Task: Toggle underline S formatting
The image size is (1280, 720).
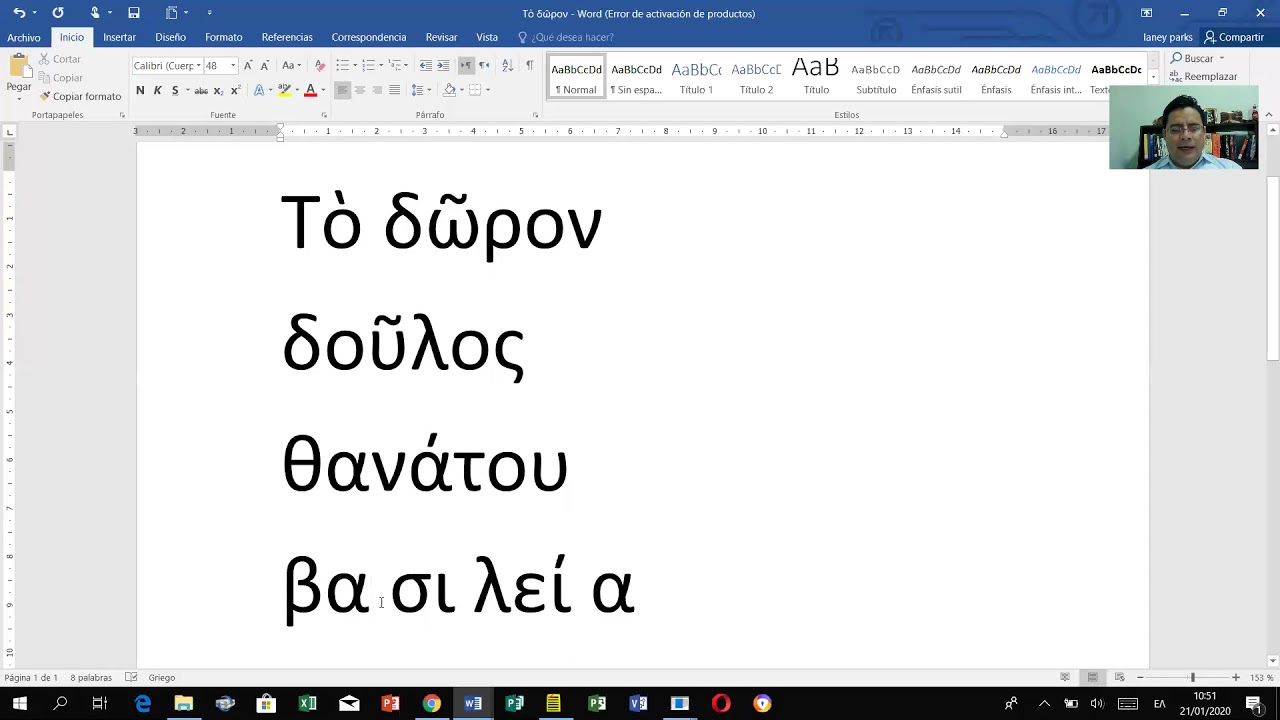Action: [x=175, y=90]
